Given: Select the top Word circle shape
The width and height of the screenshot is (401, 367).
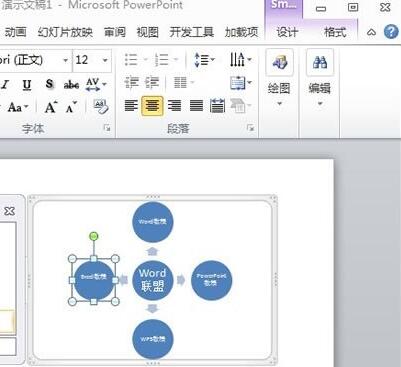Looking at the screenshot, I should [x=153, y=222].
